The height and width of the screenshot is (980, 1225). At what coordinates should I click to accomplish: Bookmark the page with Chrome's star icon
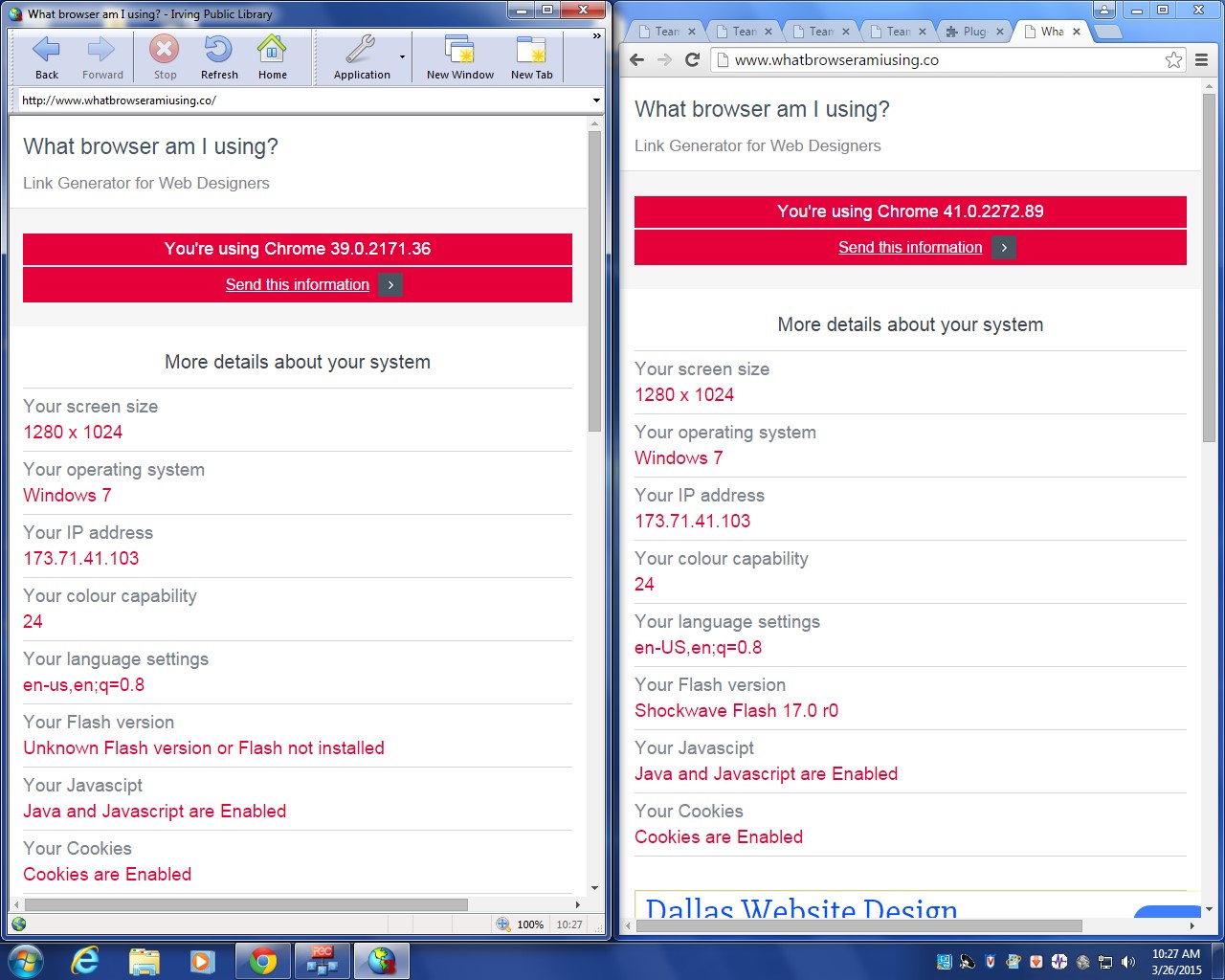(x=1174, y=59)
